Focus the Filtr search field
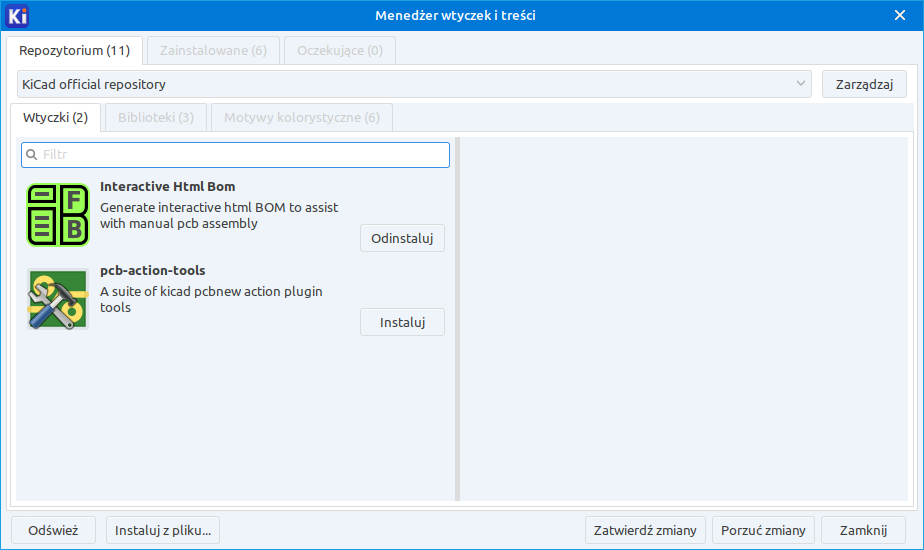The width and height of the screenshot is (924, 550). (x=235, y=154)
